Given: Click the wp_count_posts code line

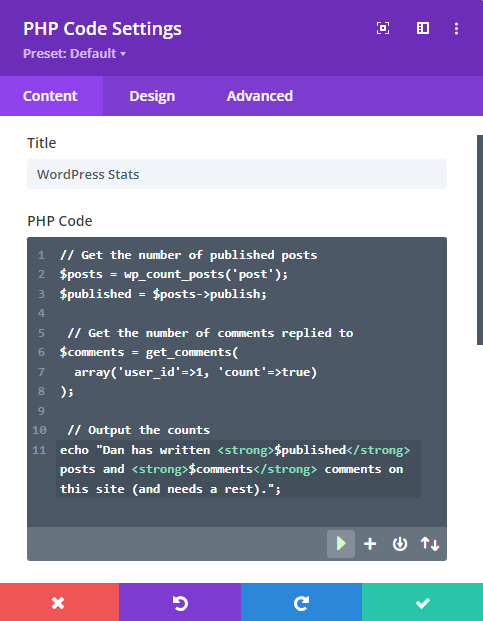Looking at the screenshot, I should coord(174,274).
